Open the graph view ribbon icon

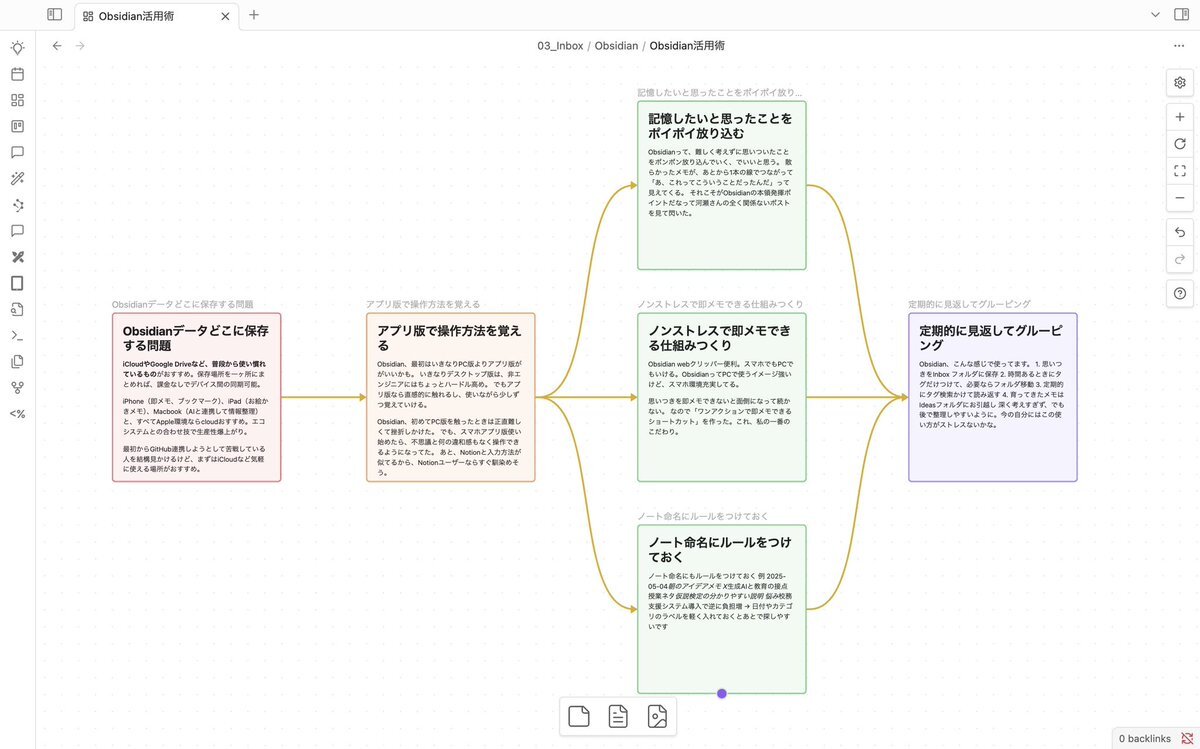17,205
